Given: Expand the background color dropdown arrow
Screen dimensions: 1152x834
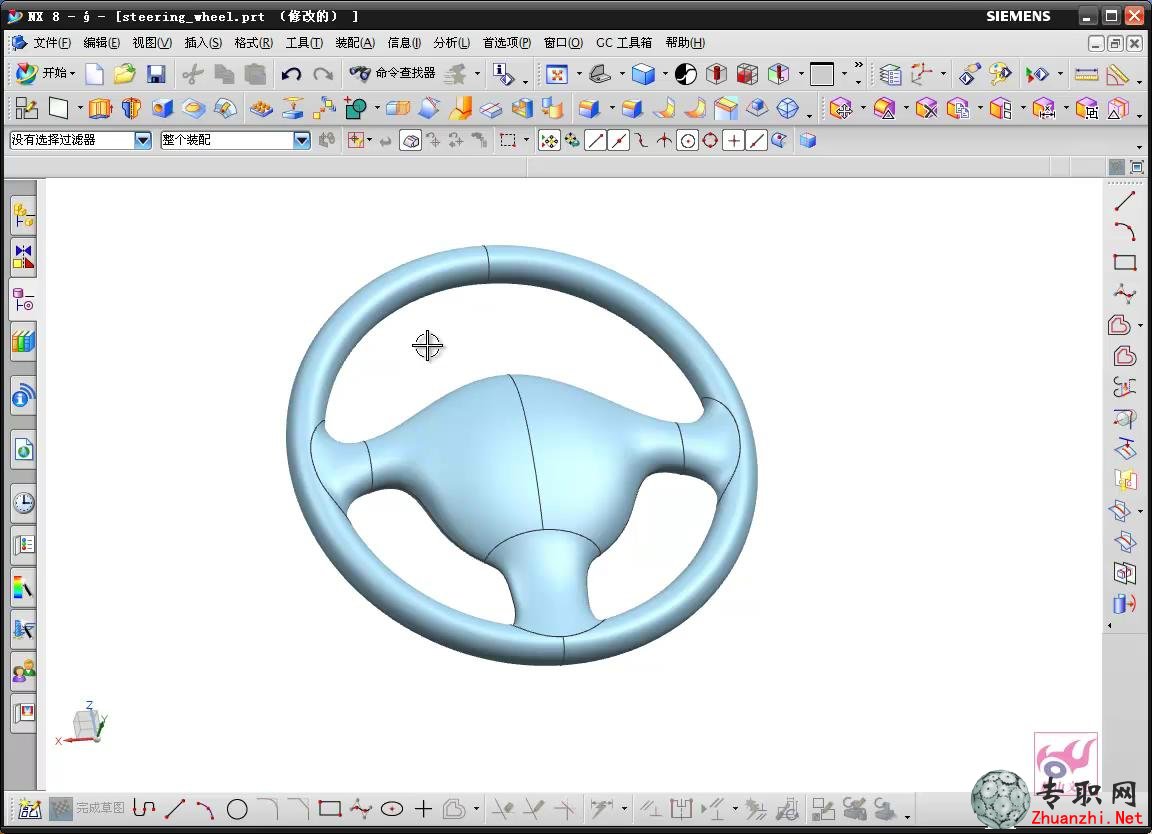Looking at the screenshot, I should tap(844, 74).
